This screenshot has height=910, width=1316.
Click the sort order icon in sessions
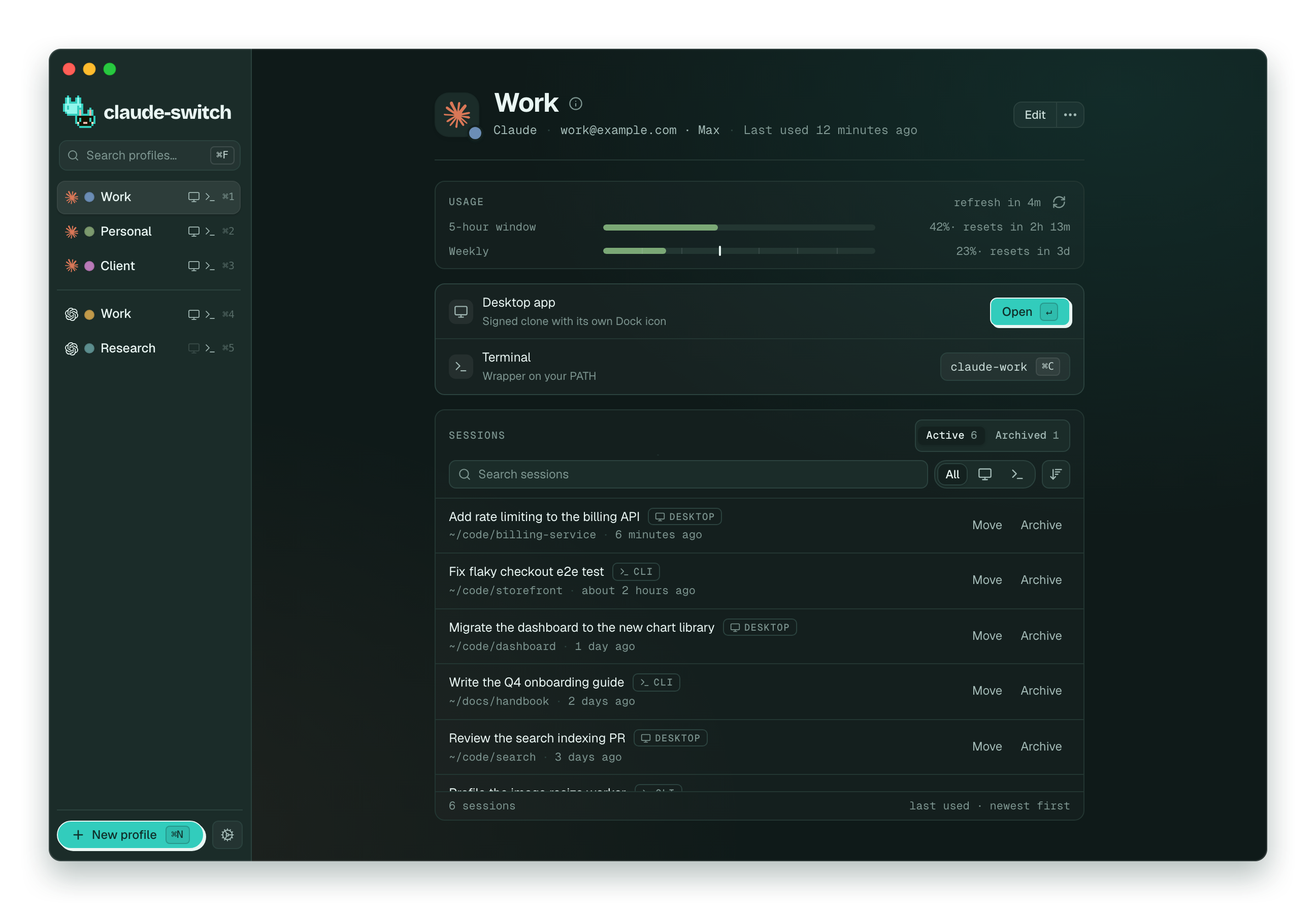[1056, 474]
